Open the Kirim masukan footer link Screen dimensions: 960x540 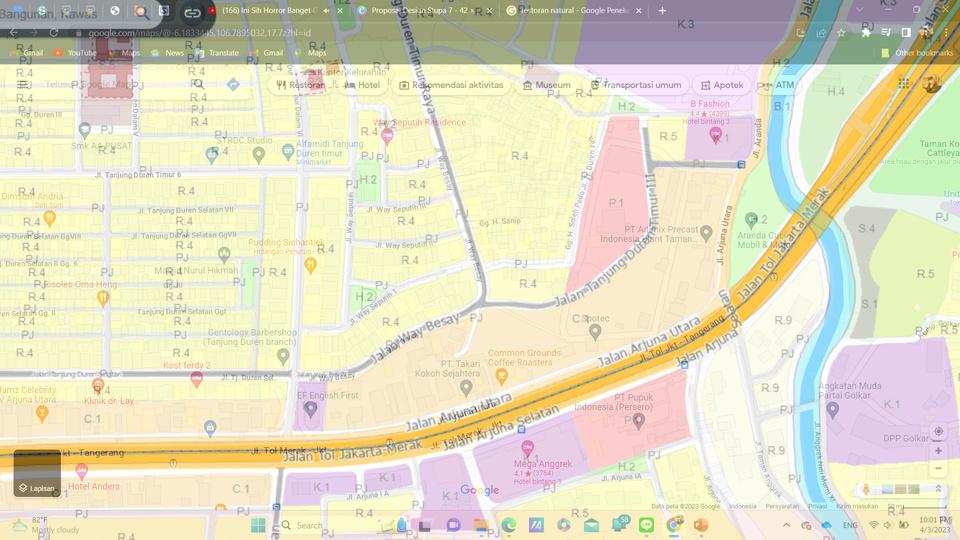[x=857, y=506]
